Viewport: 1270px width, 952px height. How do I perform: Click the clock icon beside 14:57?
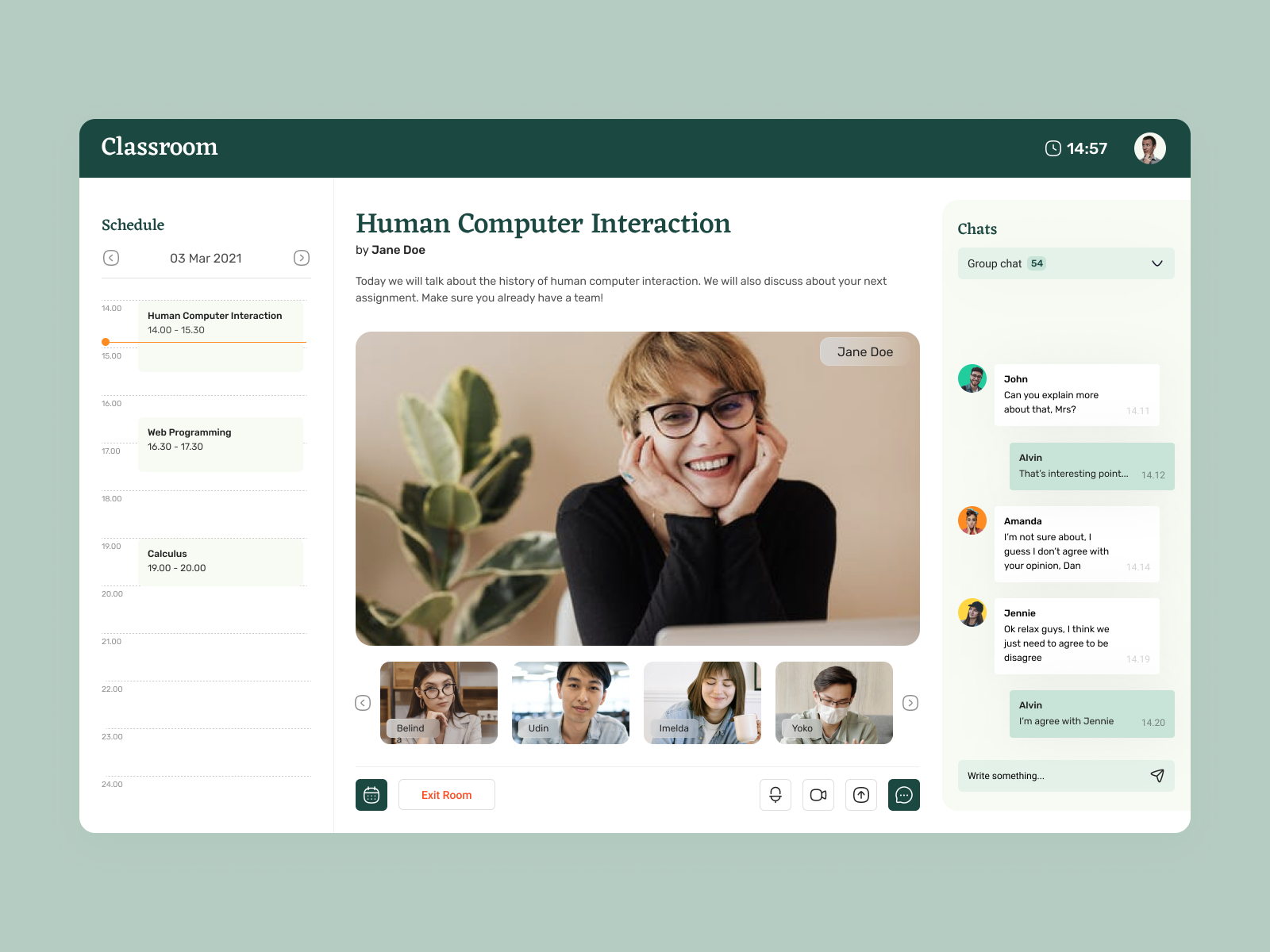(1053, 148)
